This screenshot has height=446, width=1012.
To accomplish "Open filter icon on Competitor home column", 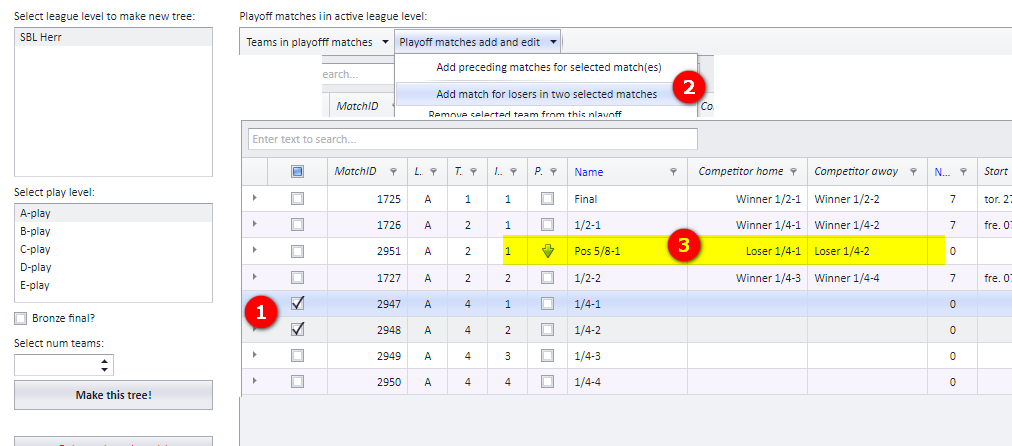I will (794, 172).
